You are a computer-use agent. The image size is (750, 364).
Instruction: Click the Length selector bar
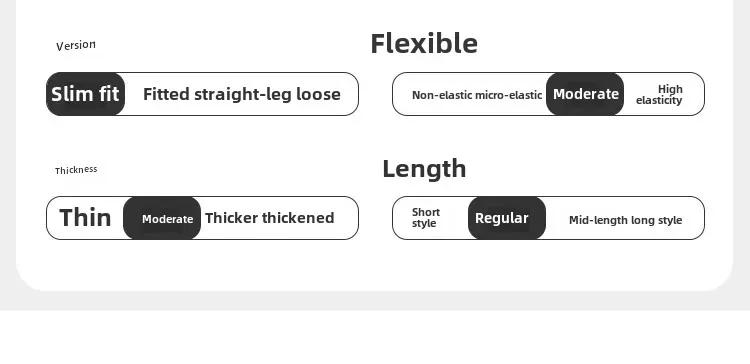548,218
